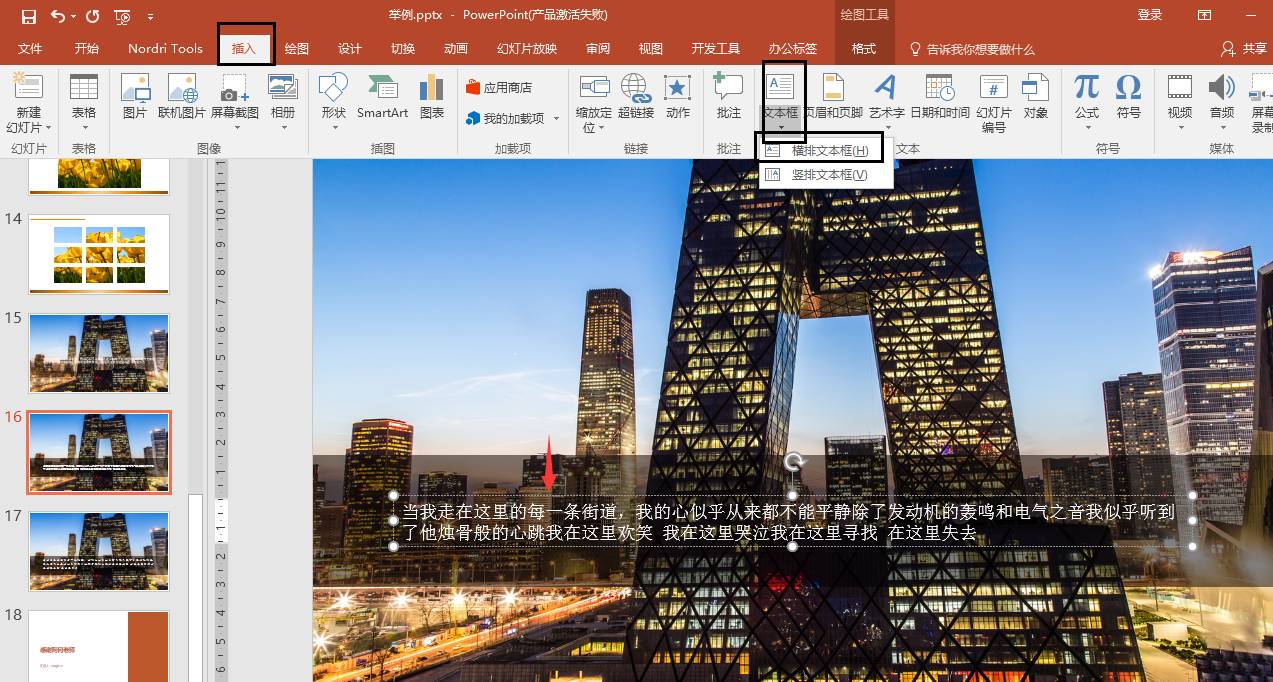Click the 文本框 text box icon

pos(780,87)
